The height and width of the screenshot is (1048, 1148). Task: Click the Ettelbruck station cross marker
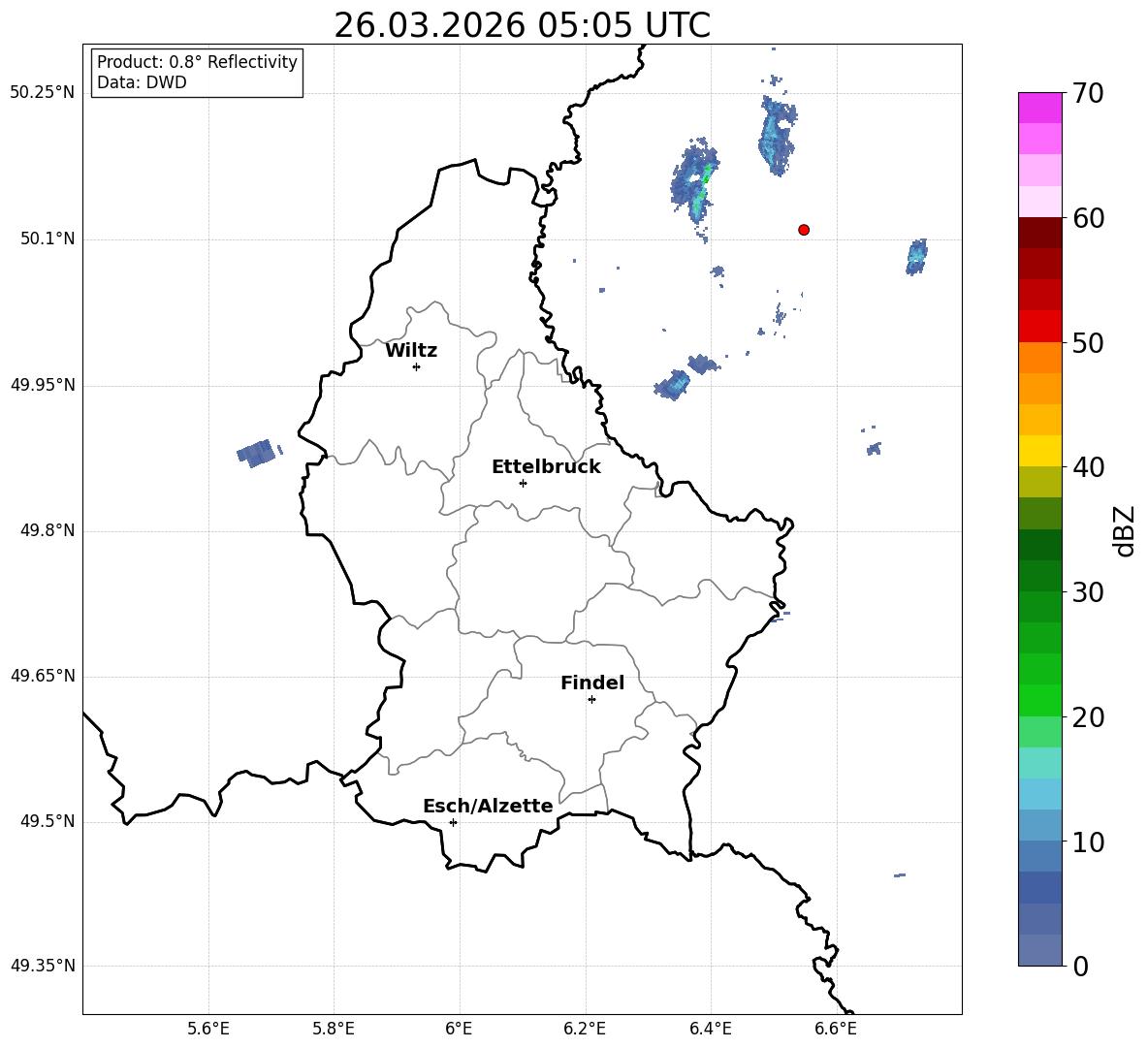click(x=523, y=483)
